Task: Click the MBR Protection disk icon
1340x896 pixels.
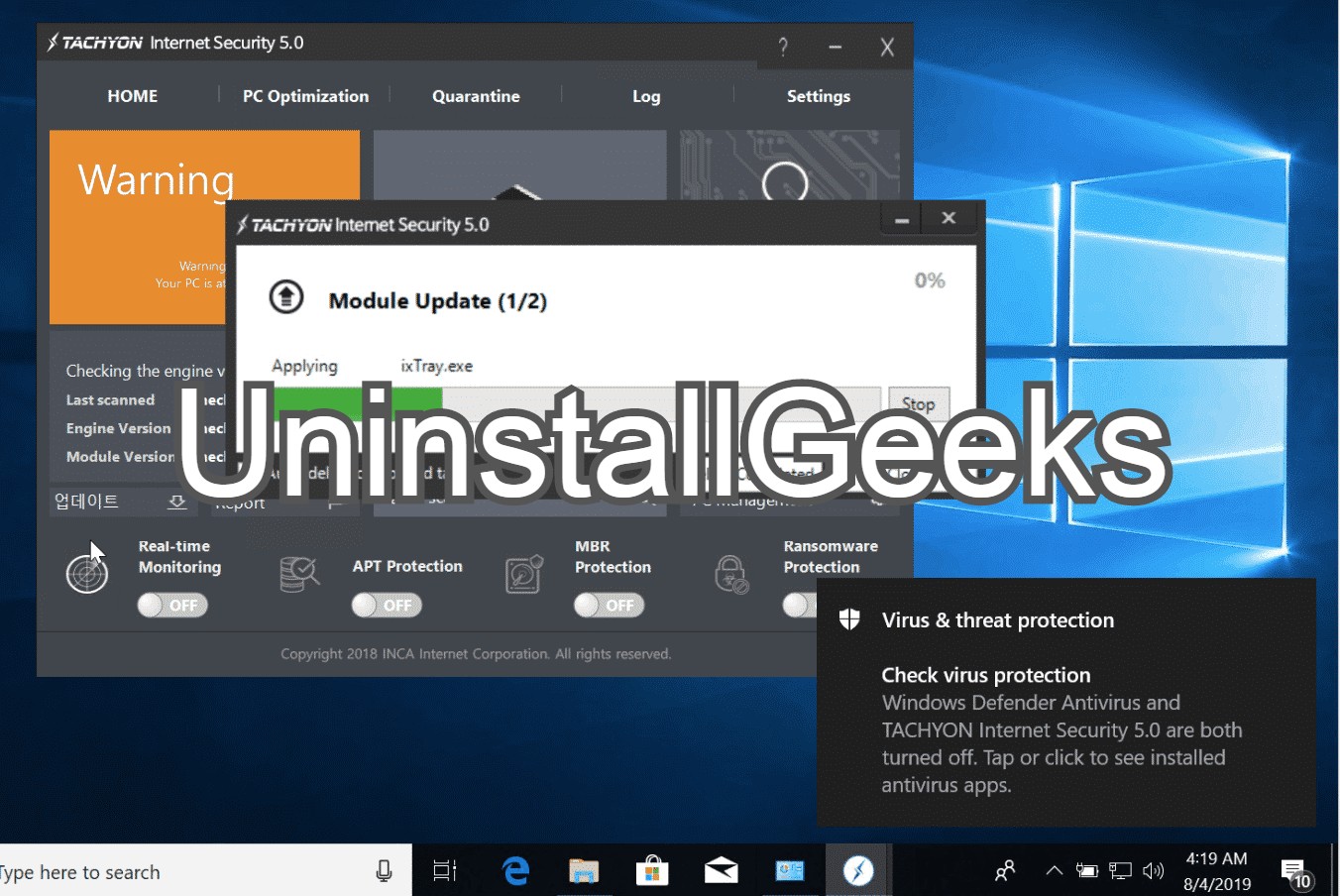Action: point(523,574)
